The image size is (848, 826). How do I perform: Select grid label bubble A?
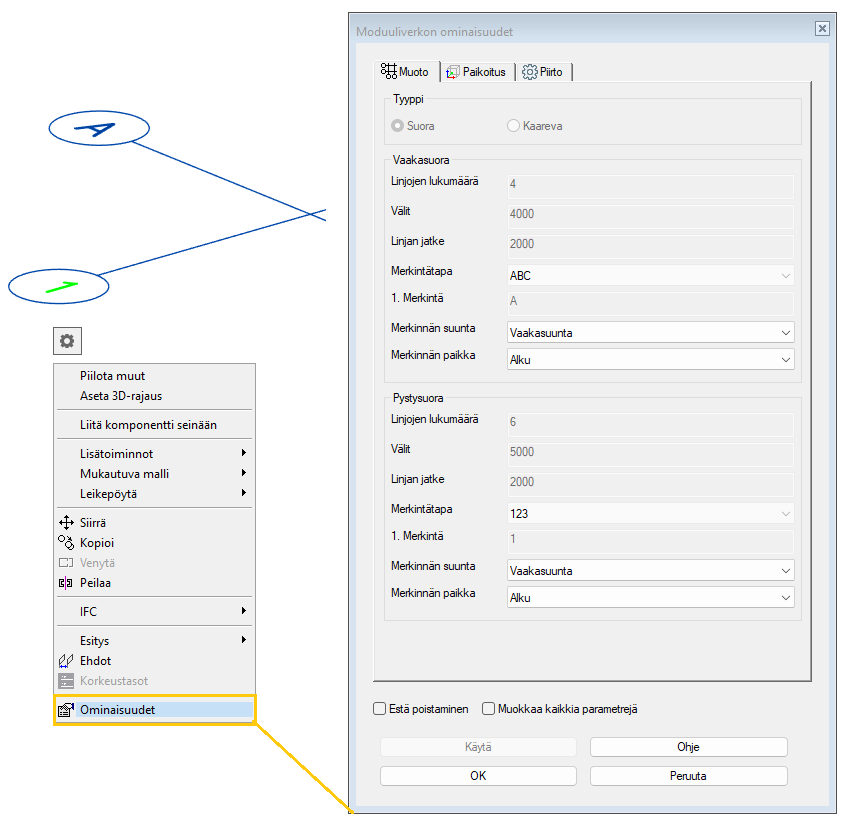pyautogui.click(x=99, y=128)
